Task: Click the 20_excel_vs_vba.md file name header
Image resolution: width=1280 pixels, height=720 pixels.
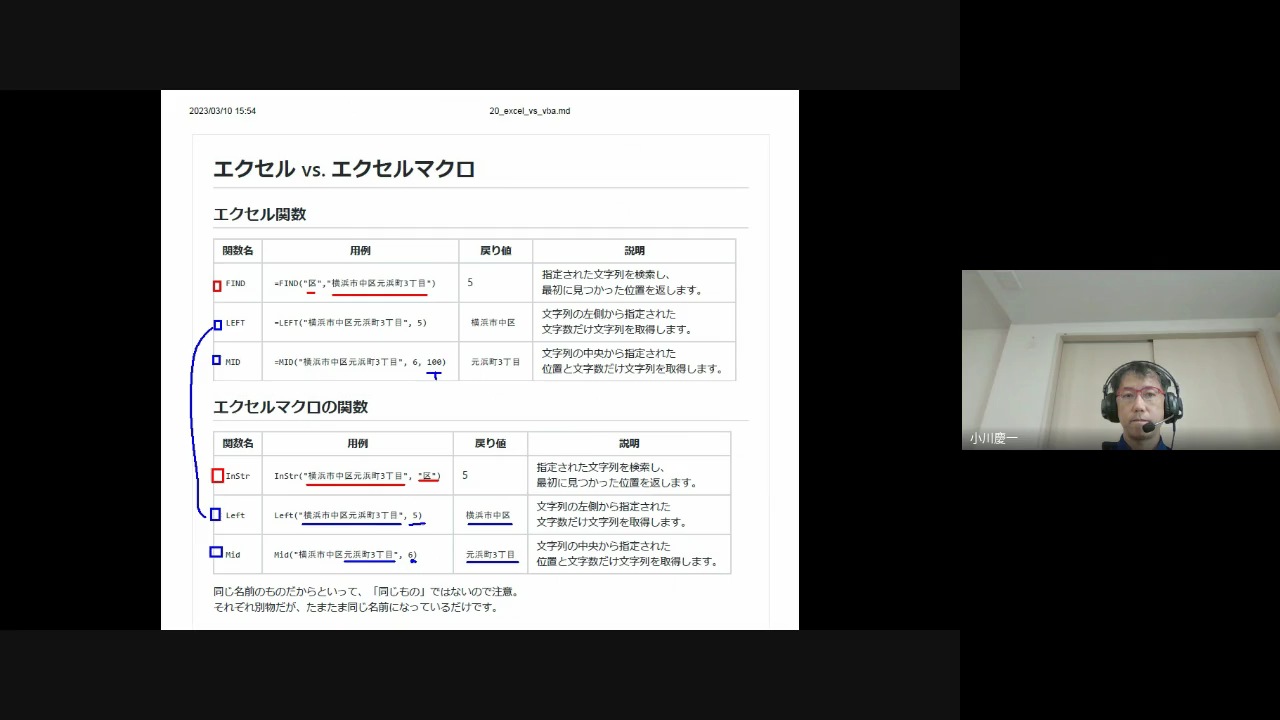Action: 529,111
